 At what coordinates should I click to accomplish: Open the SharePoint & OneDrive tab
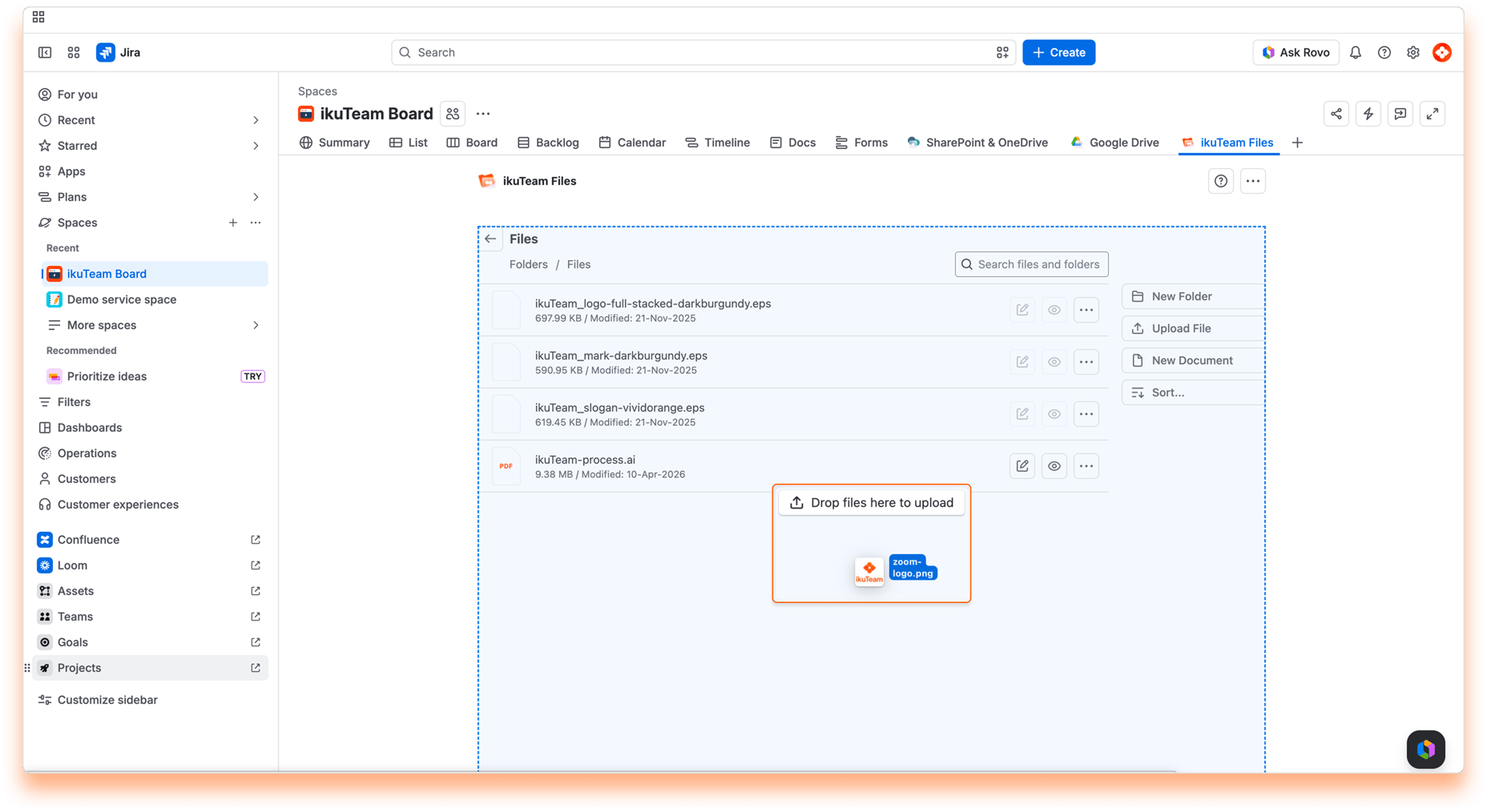point(977,143)
